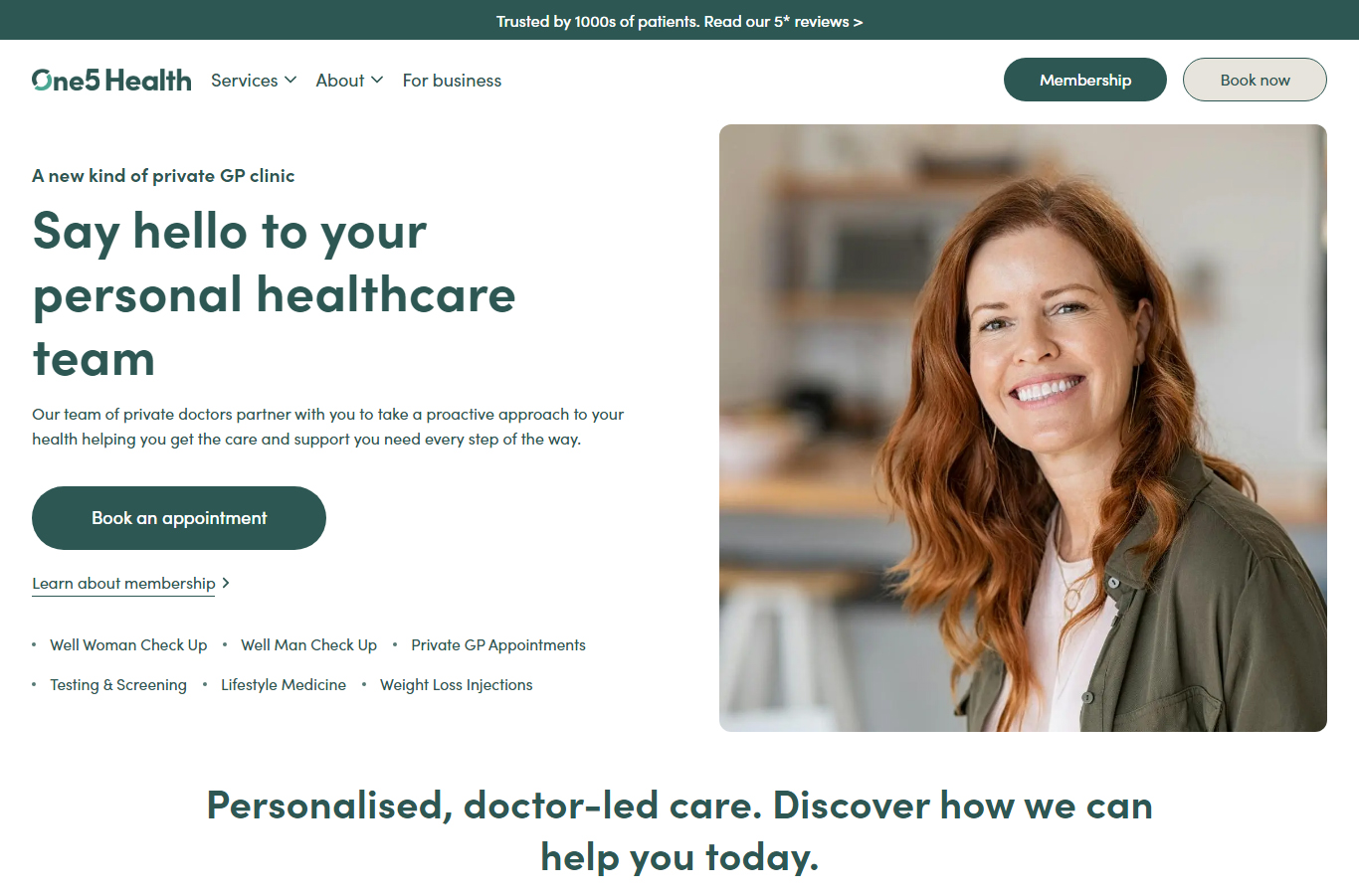Open the Well Man Check Up link
The width and height of the screenshot is (1359, 896).
coord(308,645)
